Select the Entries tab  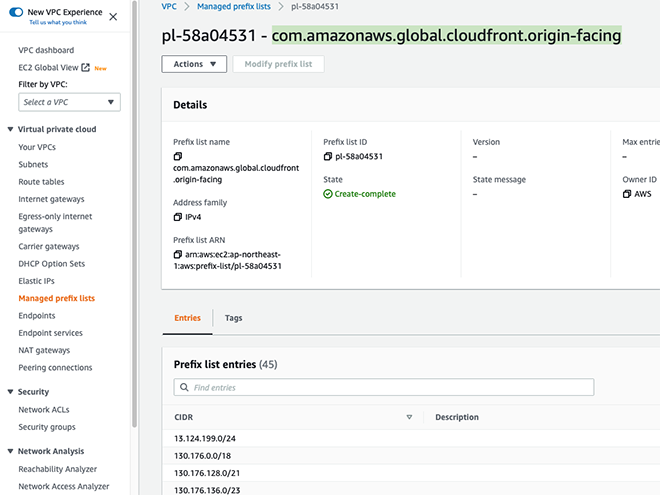point(187,318)
